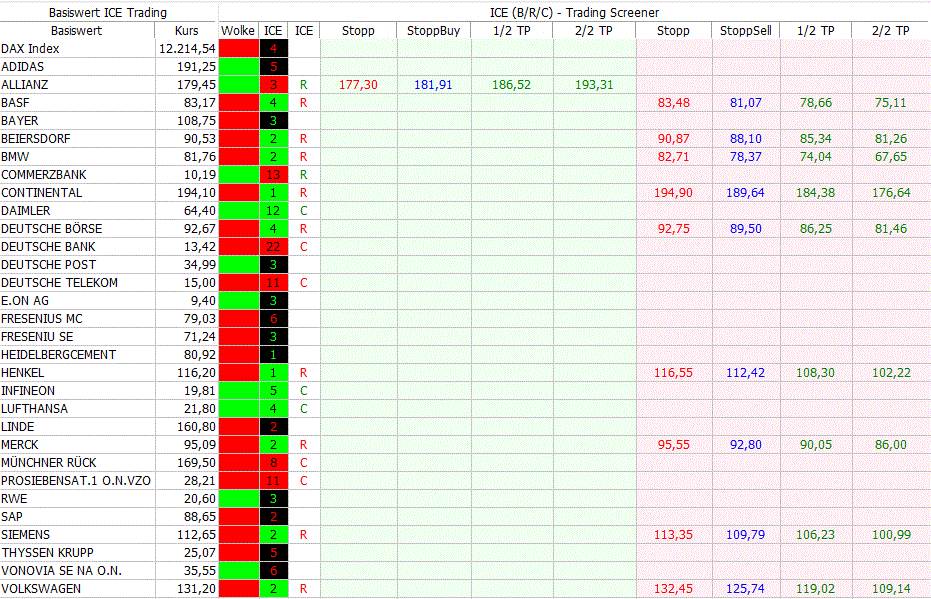Click the "VONOVIA SE NA O.N." row name
Image resolution: width=931 pixels, height=599 pixels.
pos(61,571)
